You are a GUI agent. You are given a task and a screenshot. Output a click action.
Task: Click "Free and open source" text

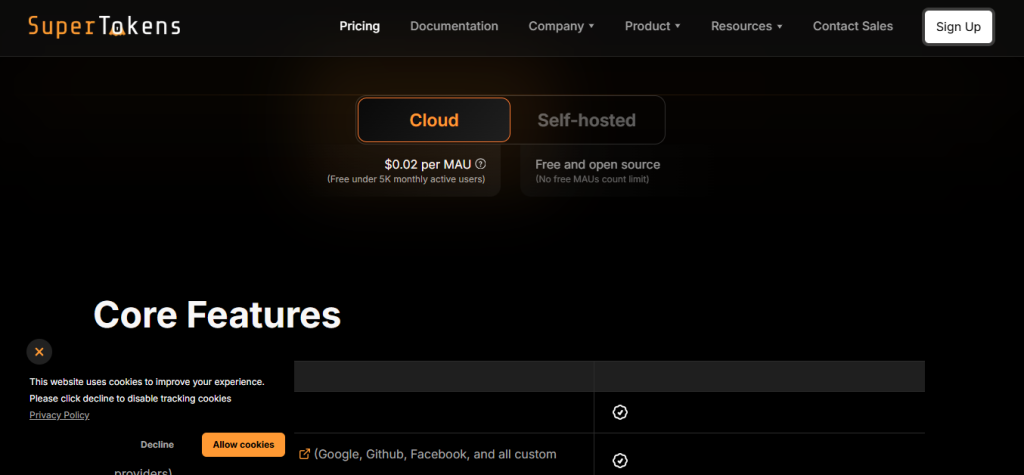click(598, 165)
